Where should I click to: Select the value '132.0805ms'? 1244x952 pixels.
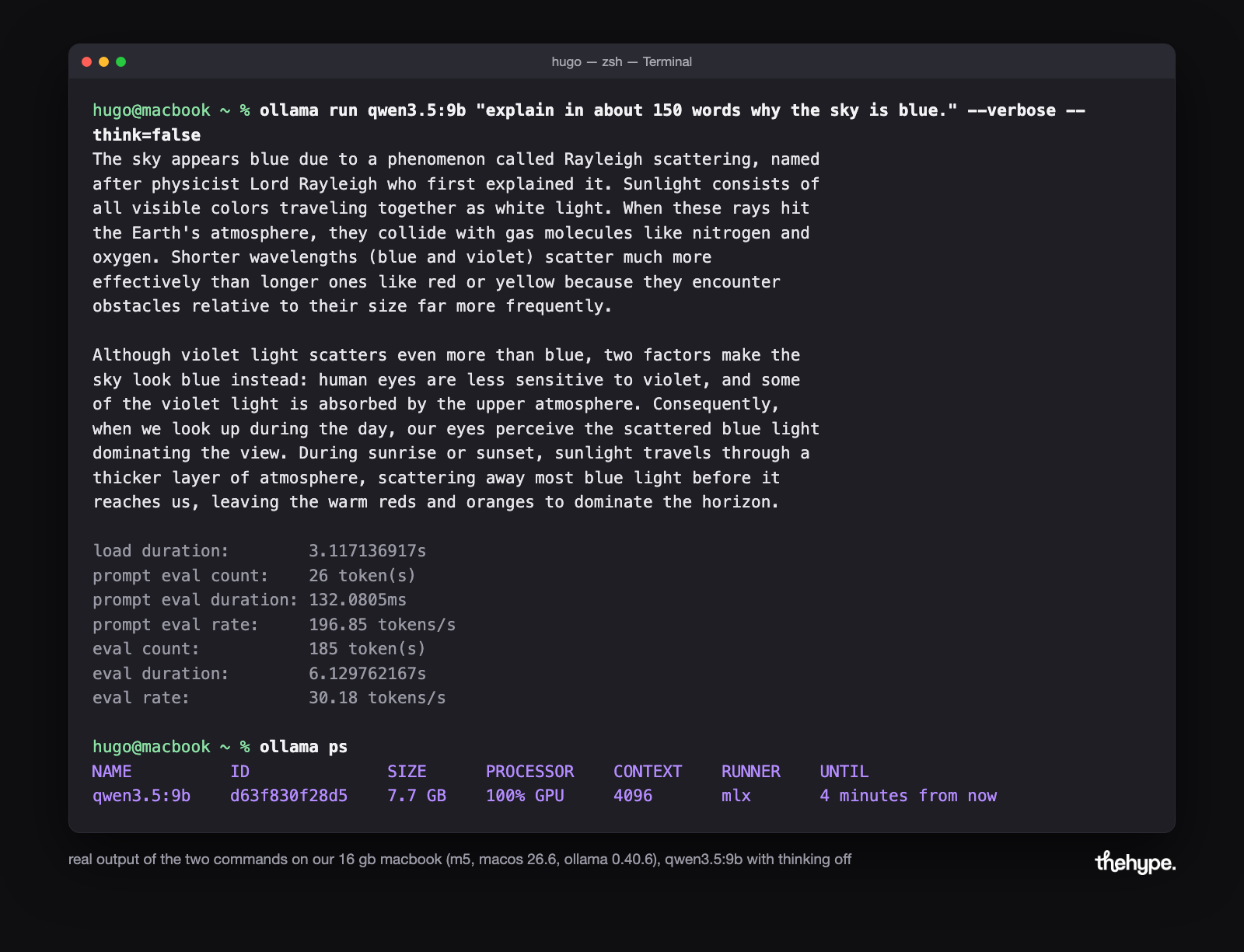pyautogui.click(x=358, y=600)
